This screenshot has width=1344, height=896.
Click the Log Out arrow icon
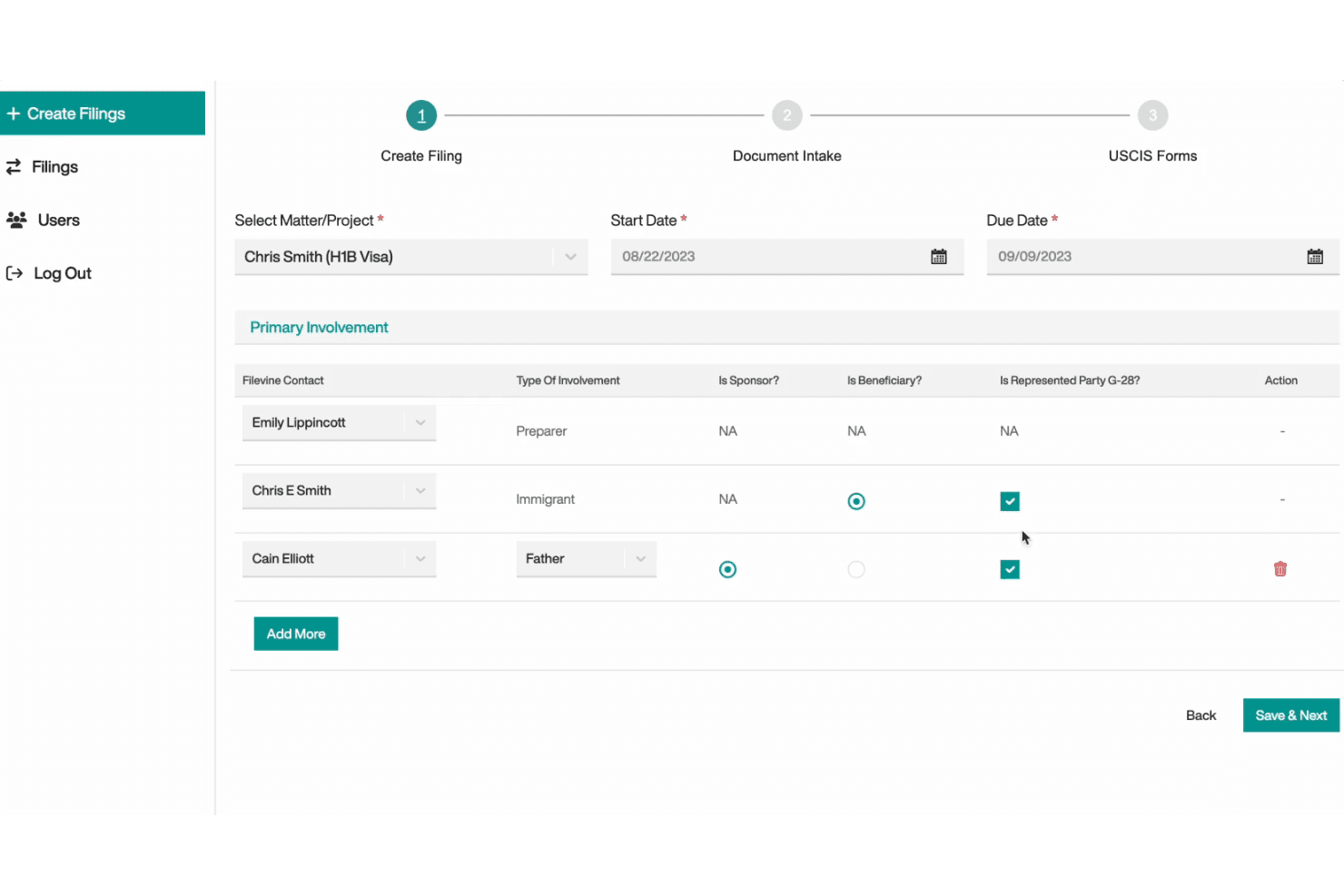tap(14, 273)
